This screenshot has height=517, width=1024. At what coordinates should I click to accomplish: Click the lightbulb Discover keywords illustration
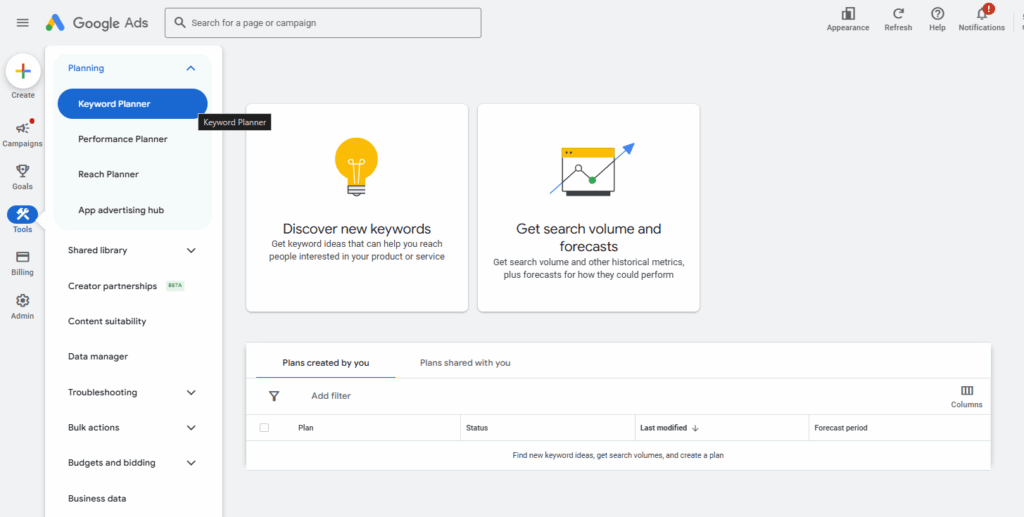coord(356,166)
